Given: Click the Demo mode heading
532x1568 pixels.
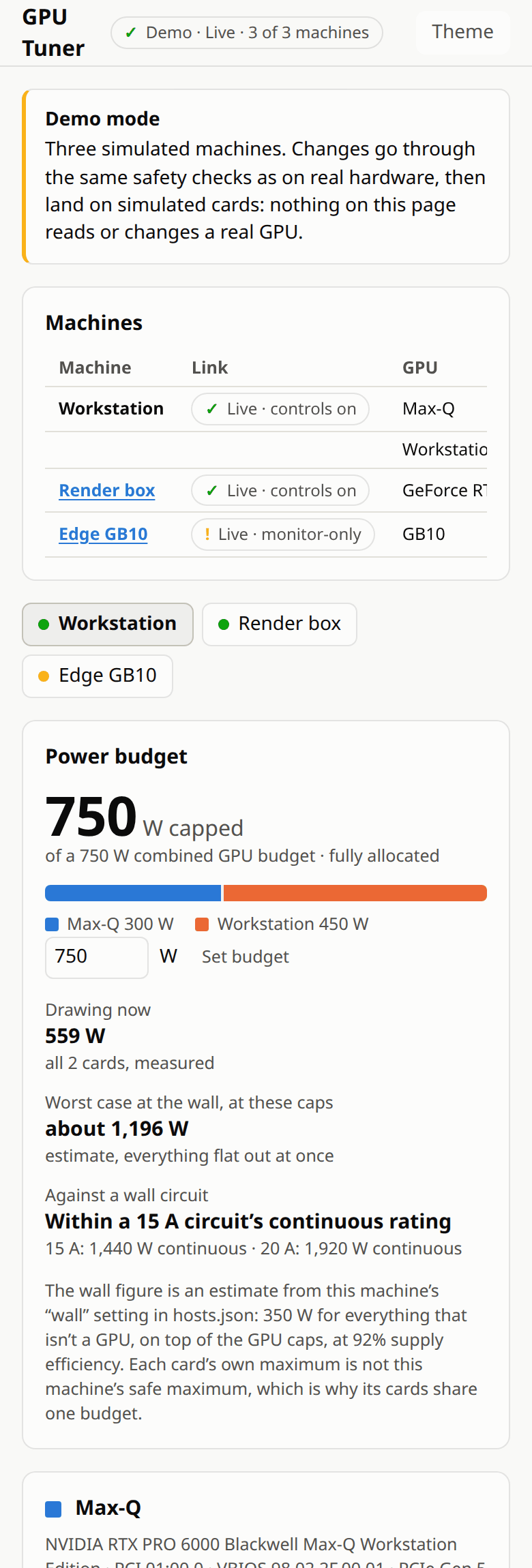Looking at the screenshot, I should (102, 119).
